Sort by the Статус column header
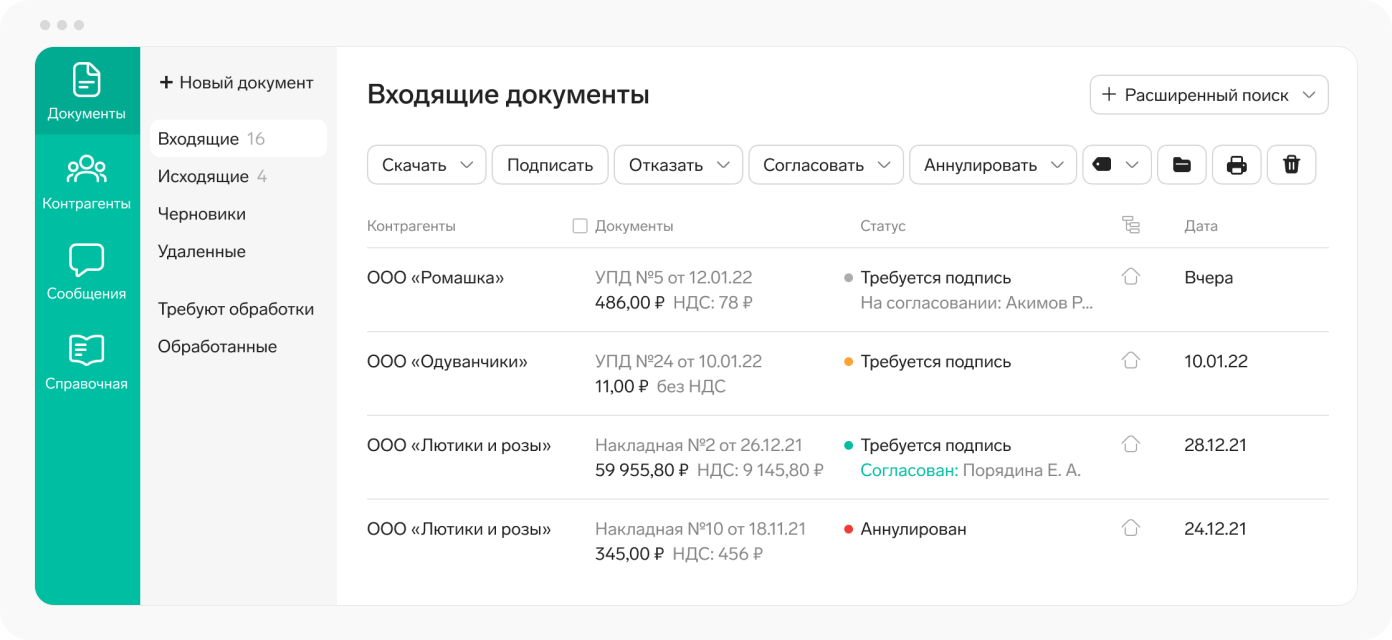Viewport: 1392px width, 640px height. click(x=883, y=226)
